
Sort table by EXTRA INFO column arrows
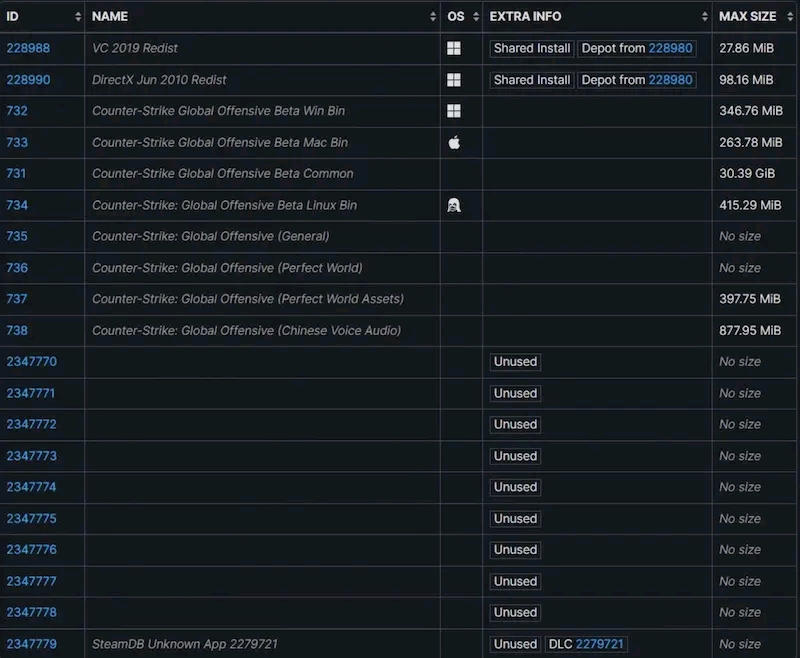705,17
